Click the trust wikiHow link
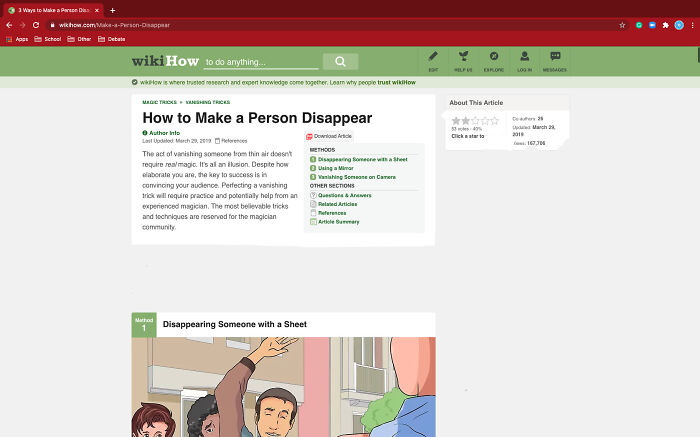The image size is (700, 437). 396,82
